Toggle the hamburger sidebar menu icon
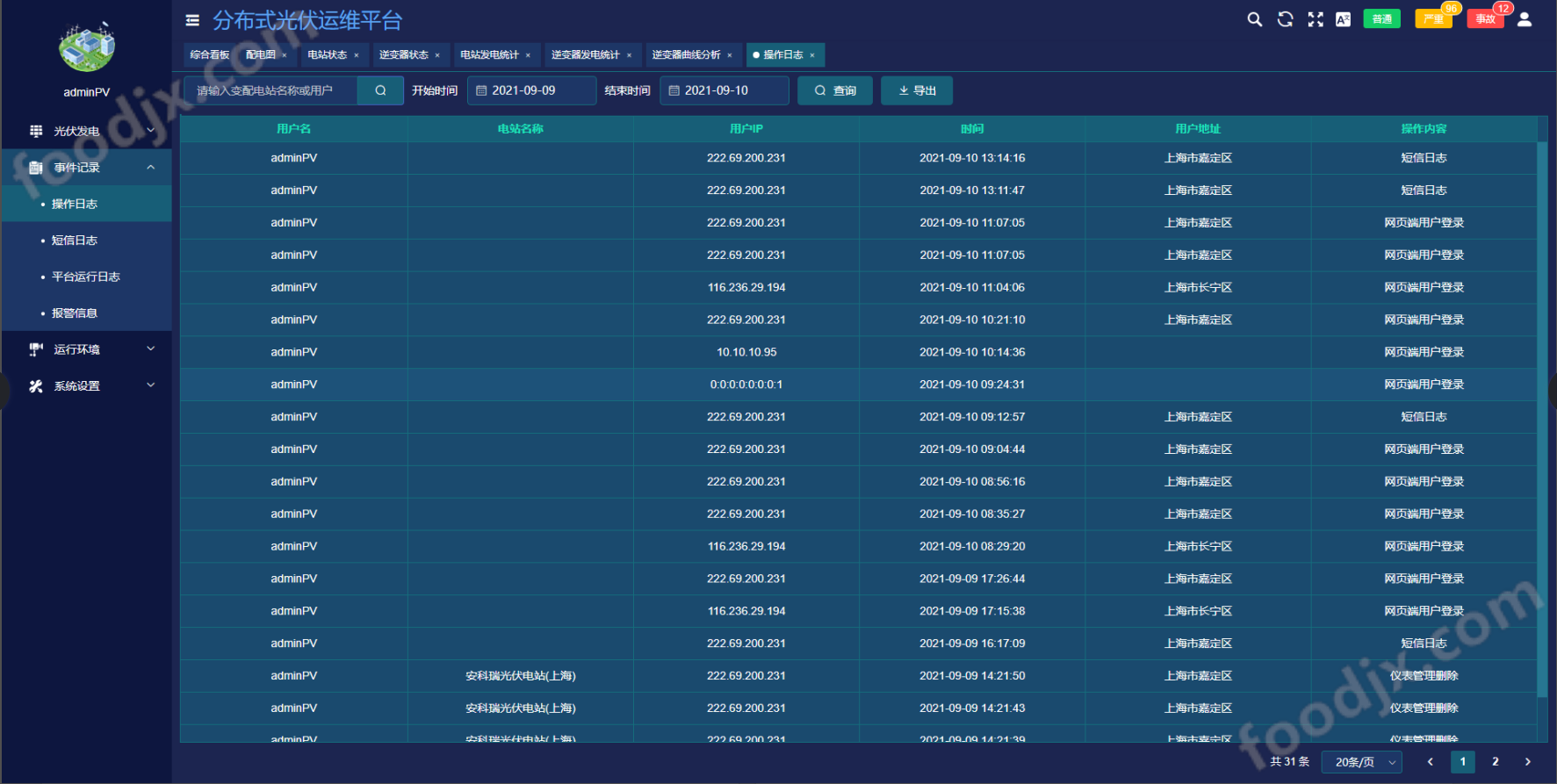This screenshot has height=784, width=1557. [192, 20]
